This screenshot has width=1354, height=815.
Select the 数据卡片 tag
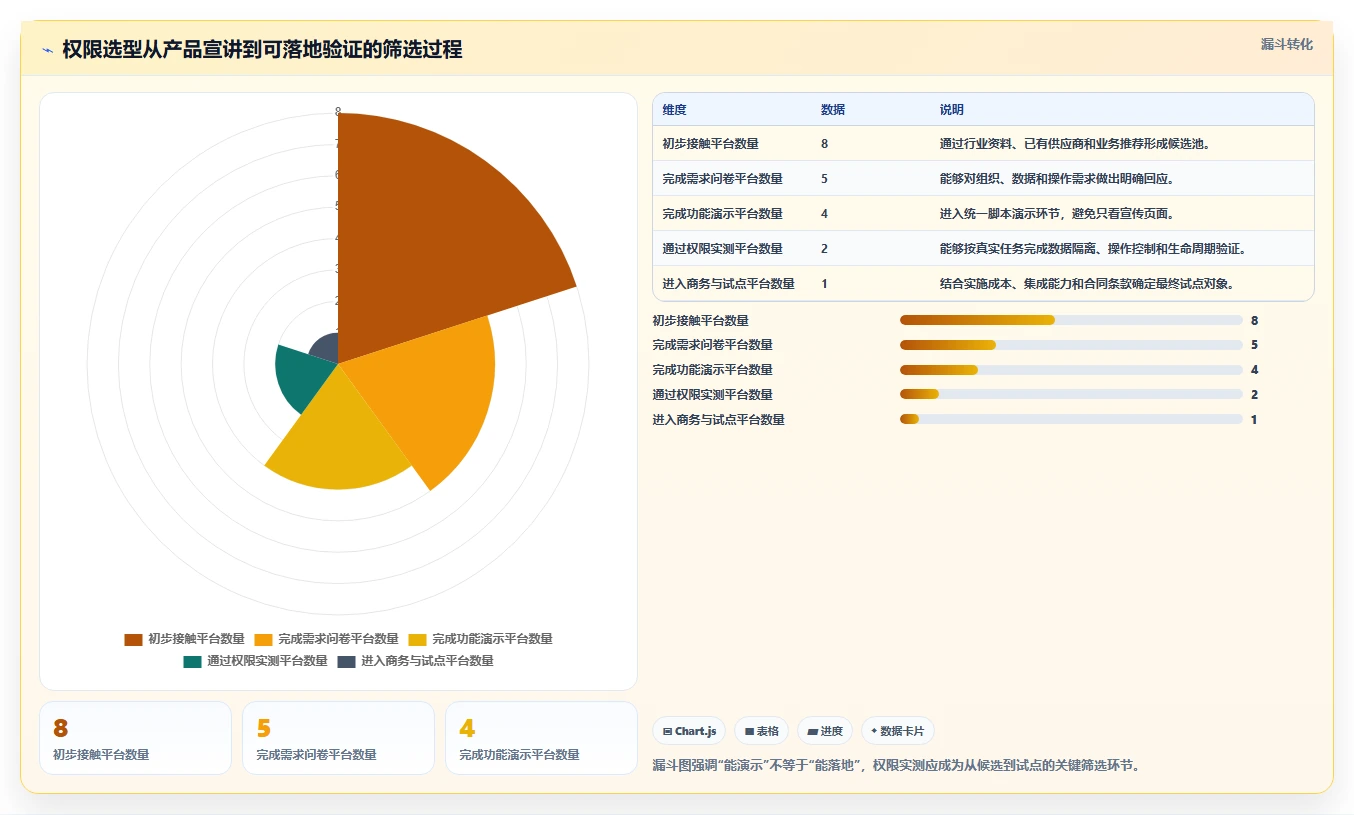[897, 731]
